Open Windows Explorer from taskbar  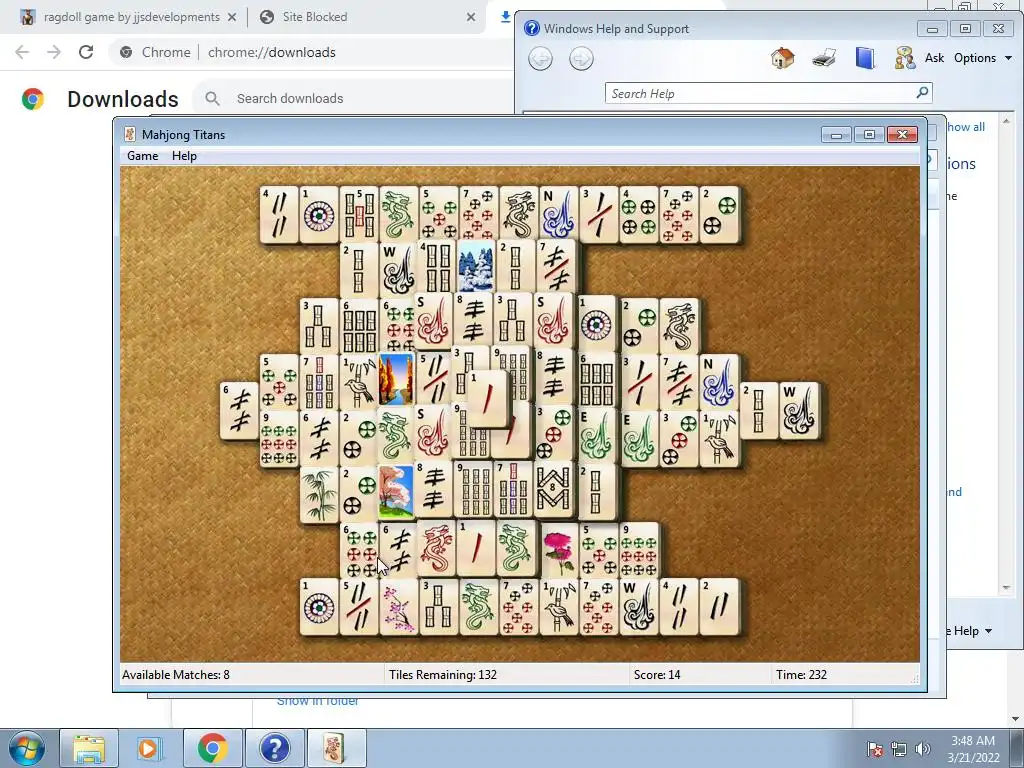89,748
